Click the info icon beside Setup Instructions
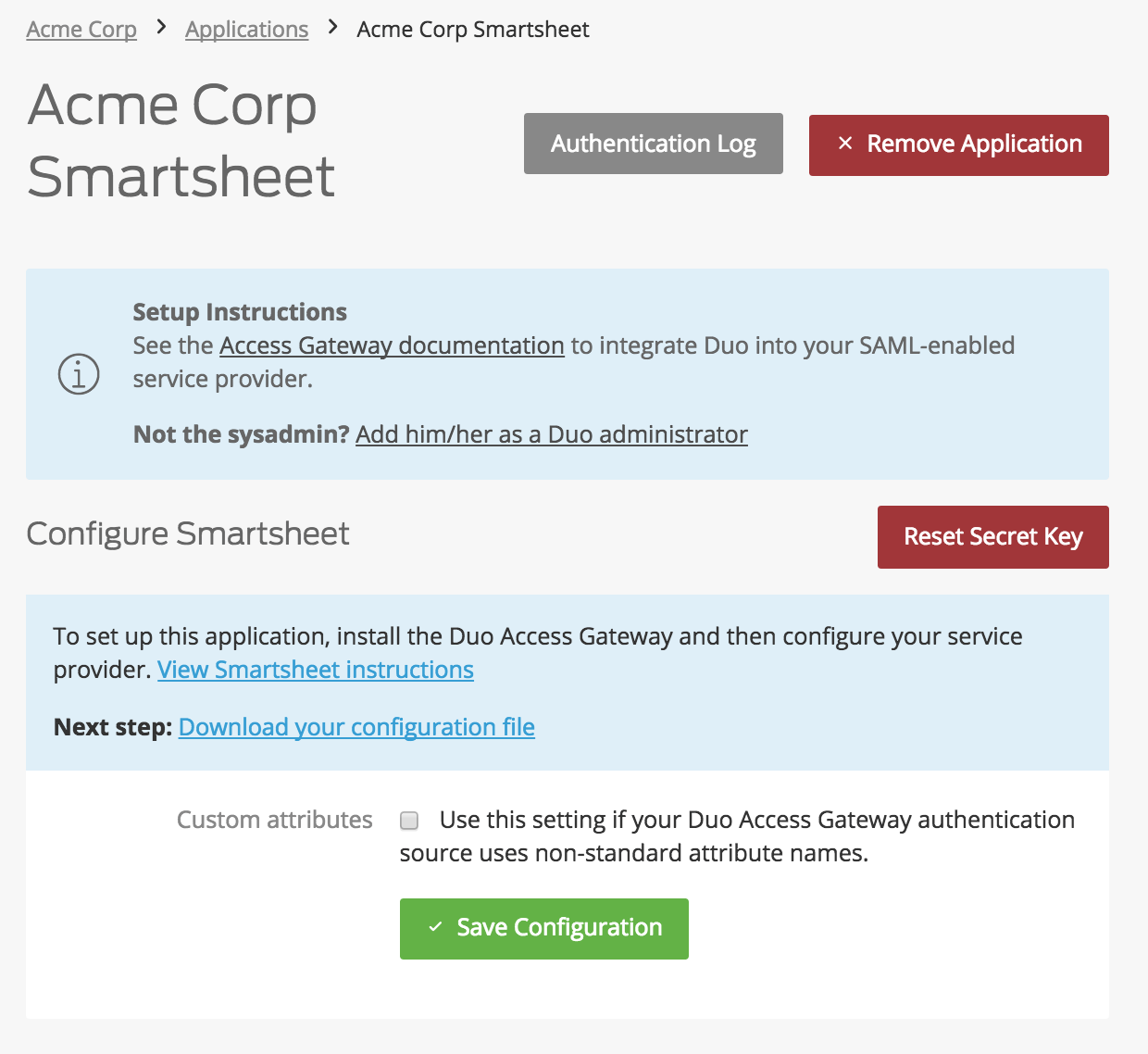The height and width of the screenshot is (1054, 1148). click(79, 373)
